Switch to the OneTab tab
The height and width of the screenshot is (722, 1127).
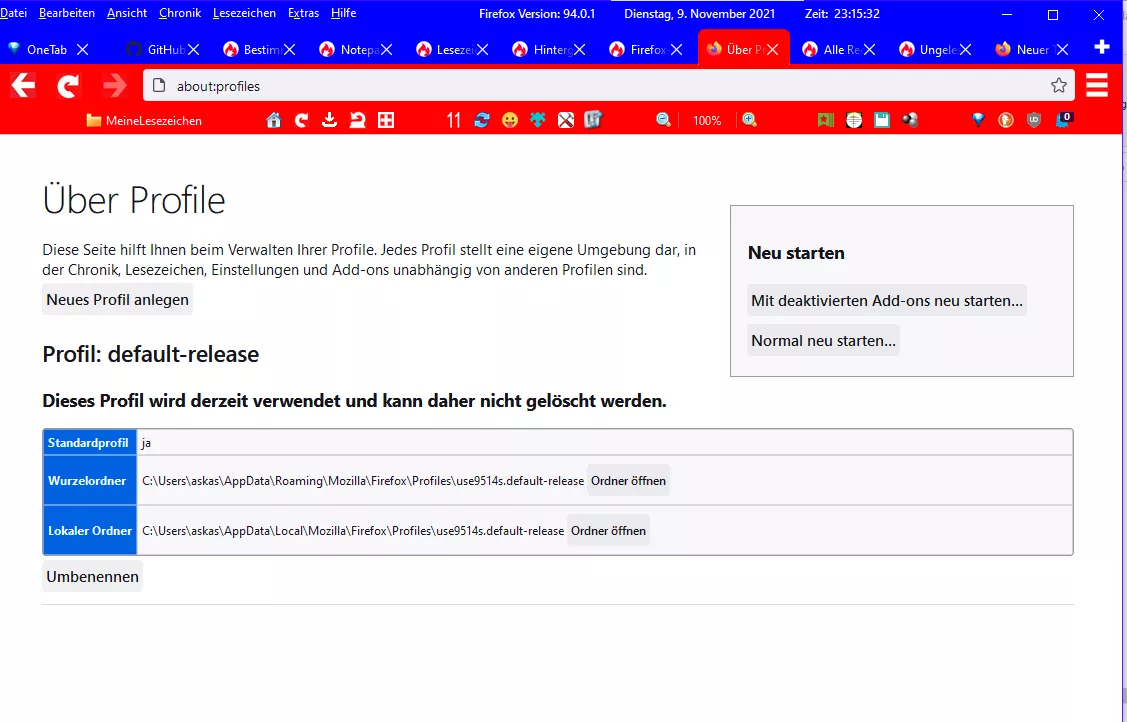(x=47, y=50)
